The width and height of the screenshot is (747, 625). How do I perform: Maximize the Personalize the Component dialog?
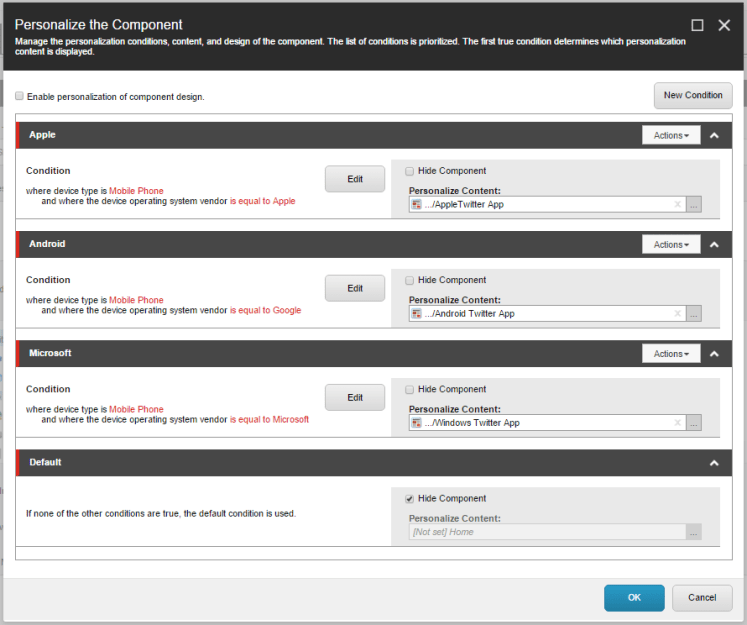pyautogui.click(x=698, y=25)
